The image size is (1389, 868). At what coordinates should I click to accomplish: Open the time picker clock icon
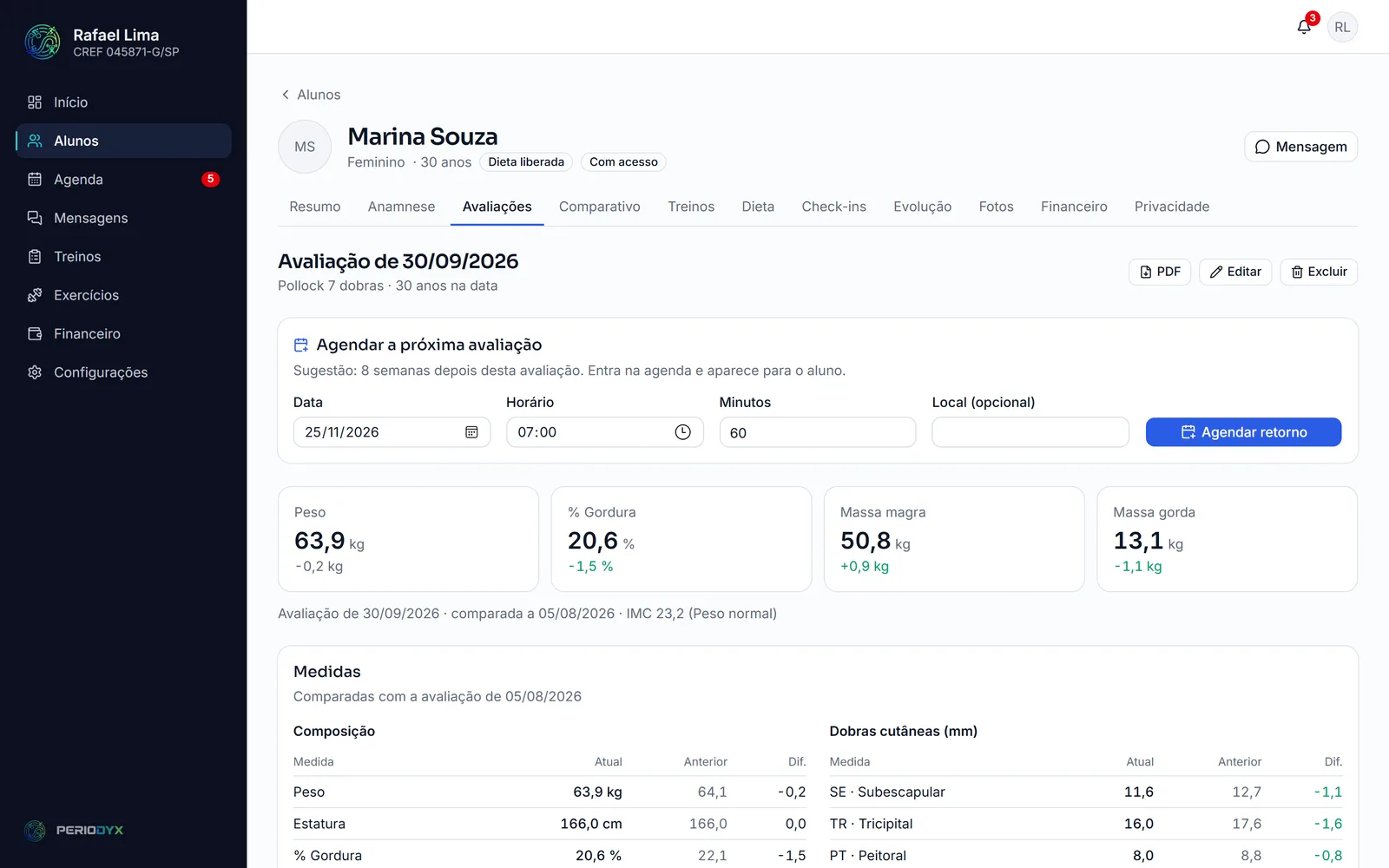click(x=683, y=432)
